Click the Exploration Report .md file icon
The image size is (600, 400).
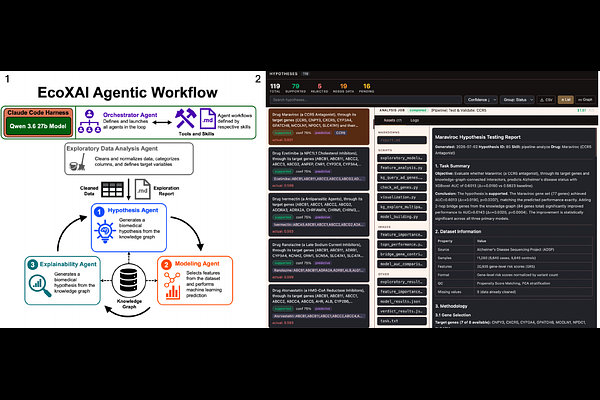[142, 189]
